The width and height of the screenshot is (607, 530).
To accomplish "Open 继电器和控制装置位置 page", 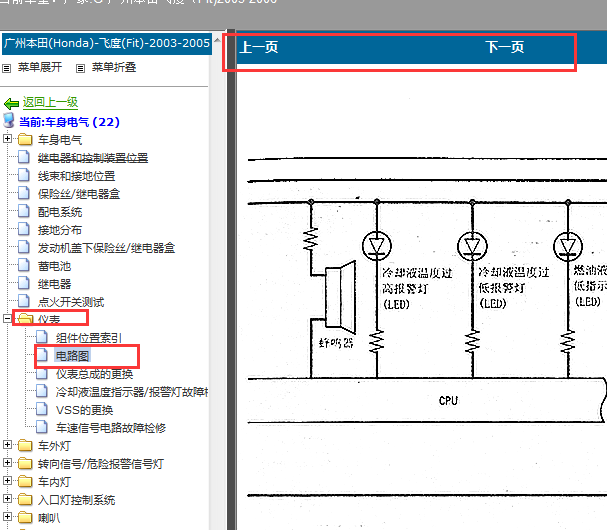I will 93,158.
